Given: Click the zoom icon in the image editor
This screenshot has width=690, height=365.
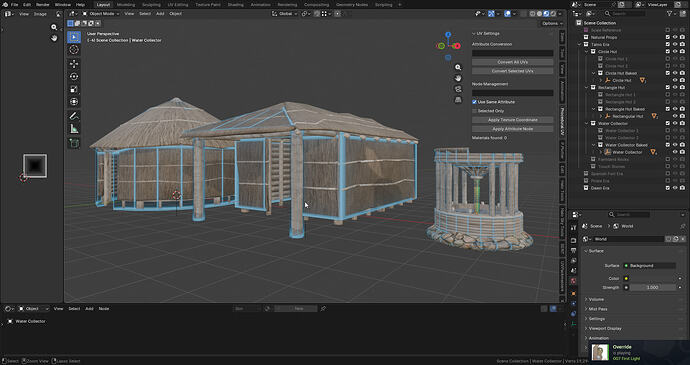Looking at the screenshot, I should tap(54, 27).
